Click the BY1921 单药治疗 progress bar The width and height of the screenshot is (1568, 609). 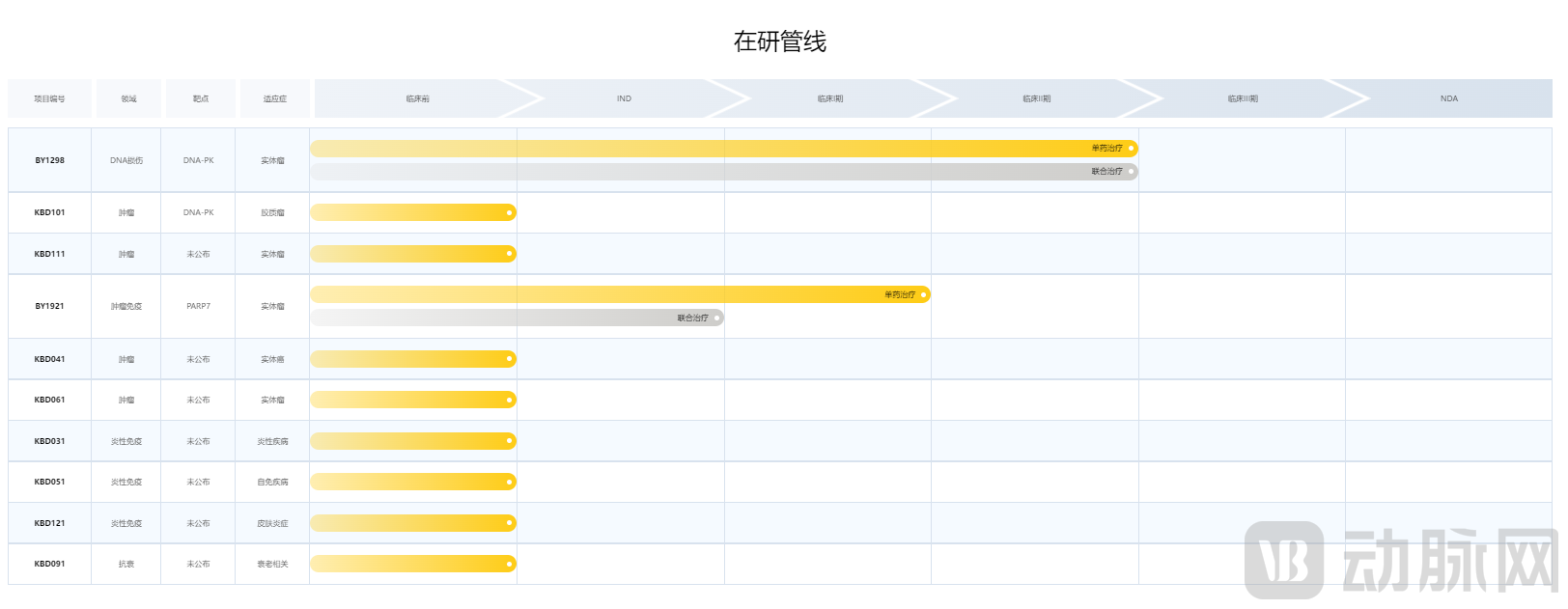pyautogui.click(x=620, y=294)
